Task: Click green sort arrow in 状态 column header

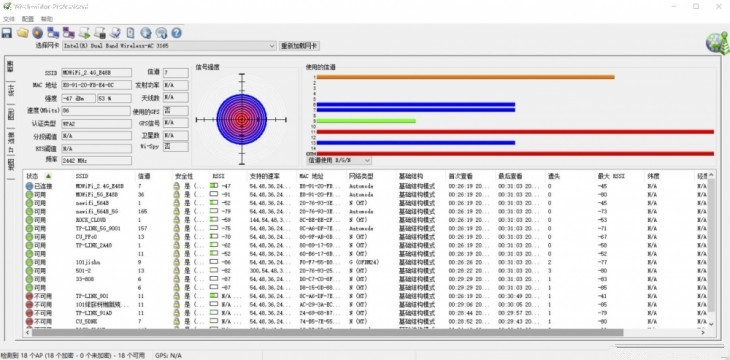Action: point(48,177)
